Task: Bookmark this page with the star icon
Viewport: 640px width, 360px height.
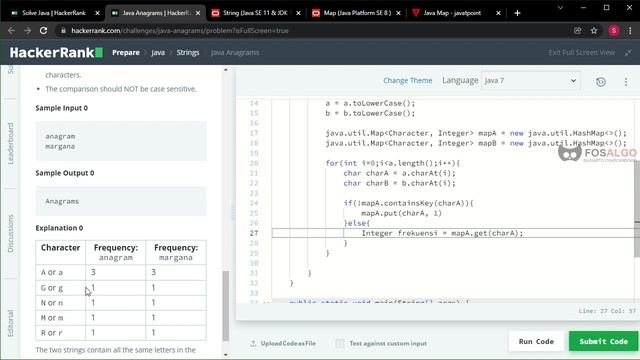Action: click(594, 31)
